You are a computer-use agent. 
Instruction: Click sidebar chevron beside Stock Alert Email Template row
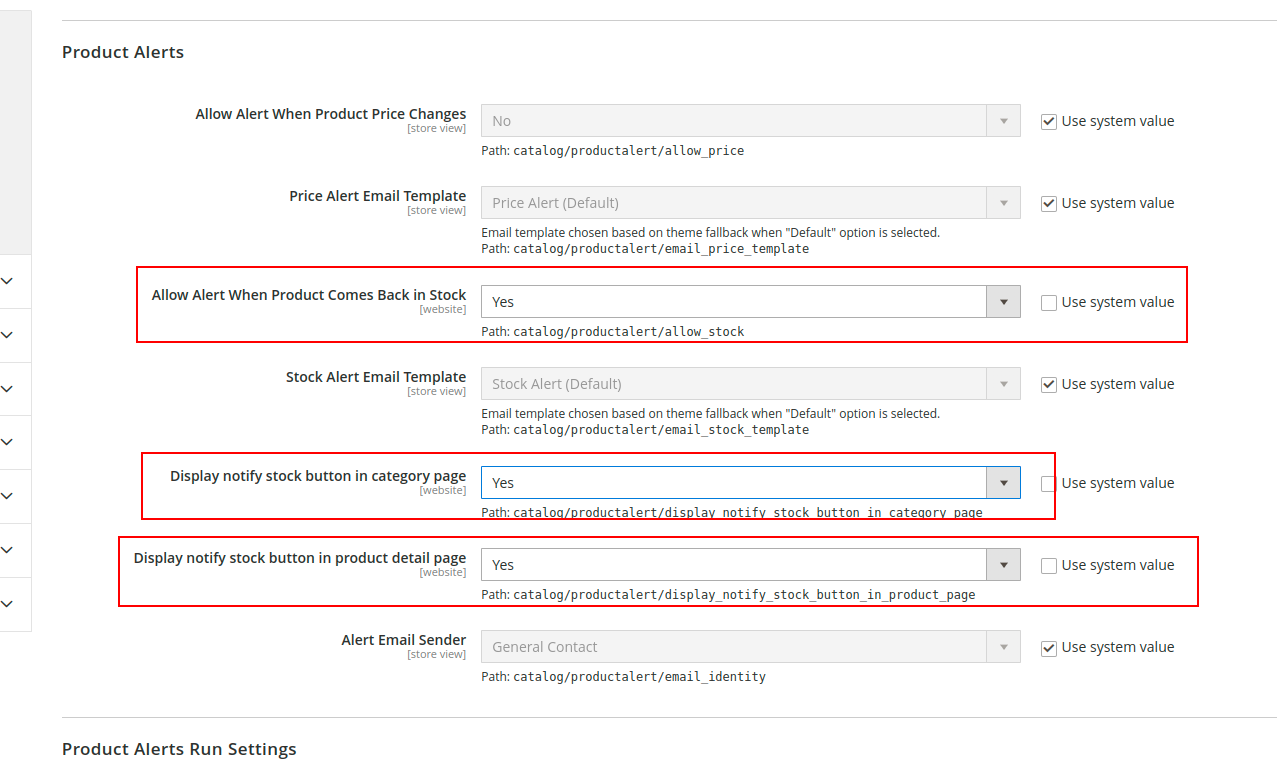(x=7, y=389)
